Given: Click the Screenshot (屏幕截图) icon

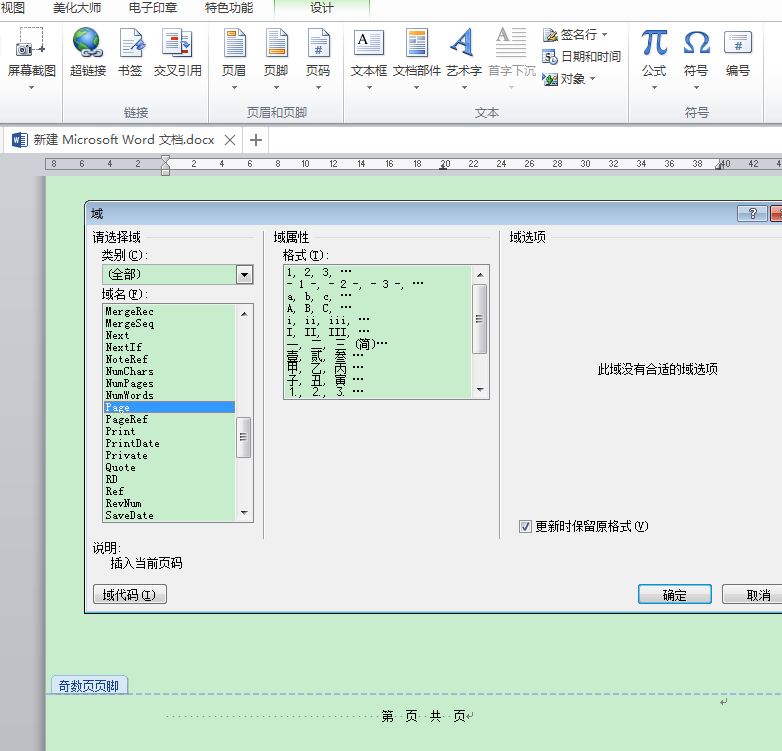Looking at the screenshot, I should (x=31, y=42).
